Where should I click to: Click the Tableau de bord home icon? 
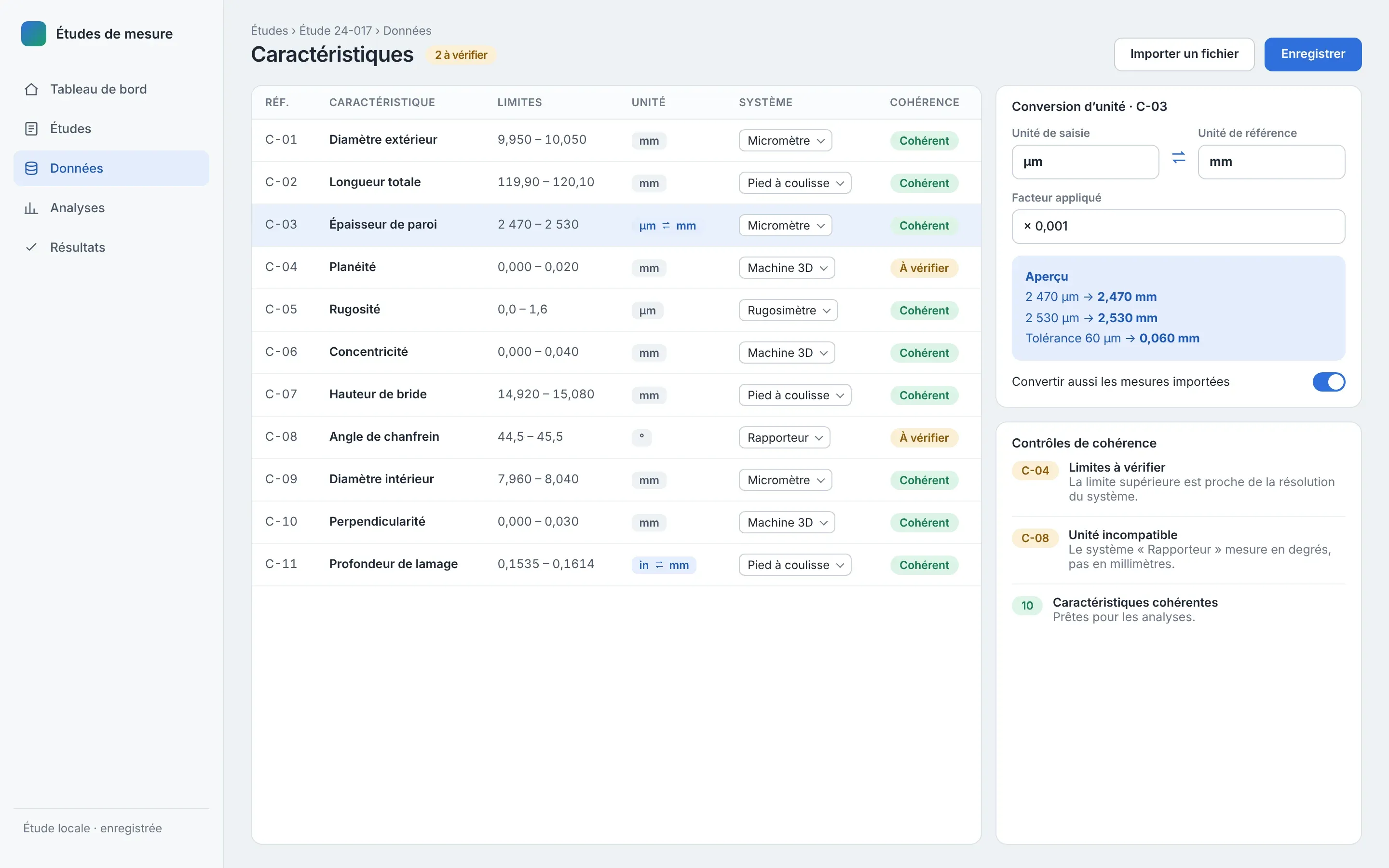(x=31, y=90)
